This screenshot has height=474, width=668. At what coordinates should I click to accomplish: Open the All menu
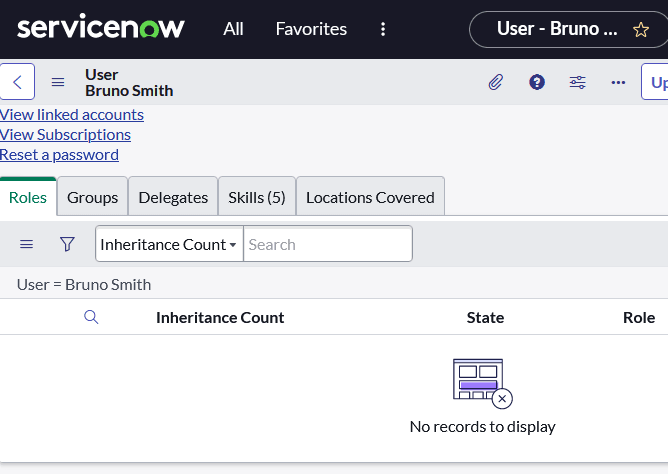point(233,29)
